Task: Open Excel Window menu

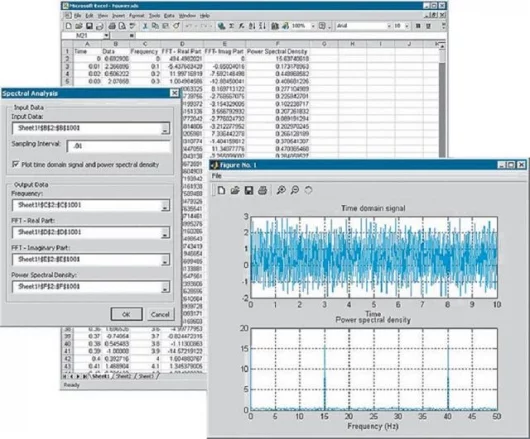Action: (x=187, y=16)
